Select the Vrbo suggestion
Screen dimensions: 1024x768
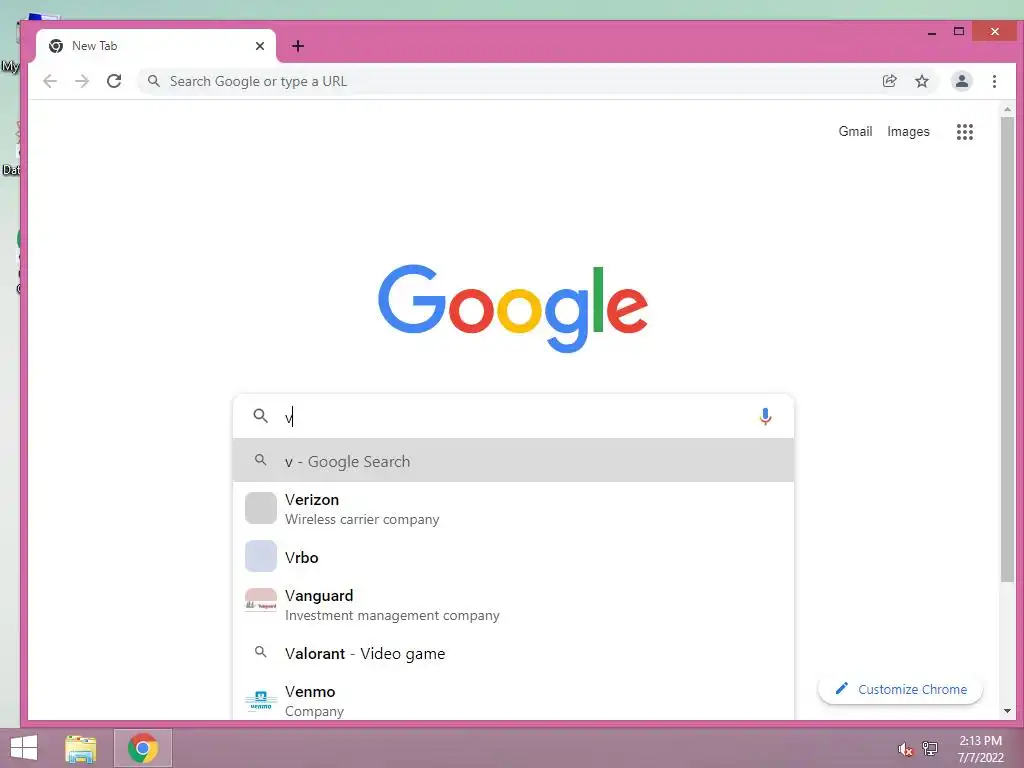pos(513,557)
